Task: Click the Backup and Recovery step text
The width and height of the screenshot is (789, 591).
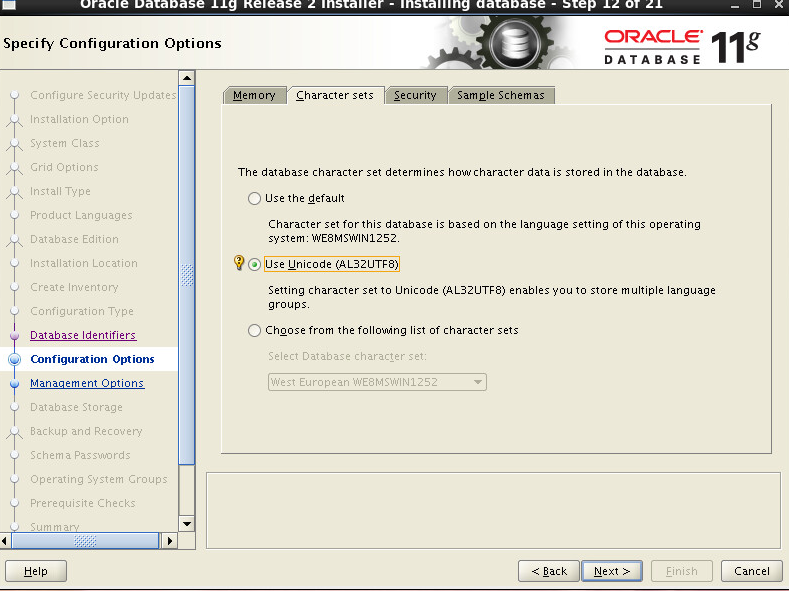Action: coord(87,431)
